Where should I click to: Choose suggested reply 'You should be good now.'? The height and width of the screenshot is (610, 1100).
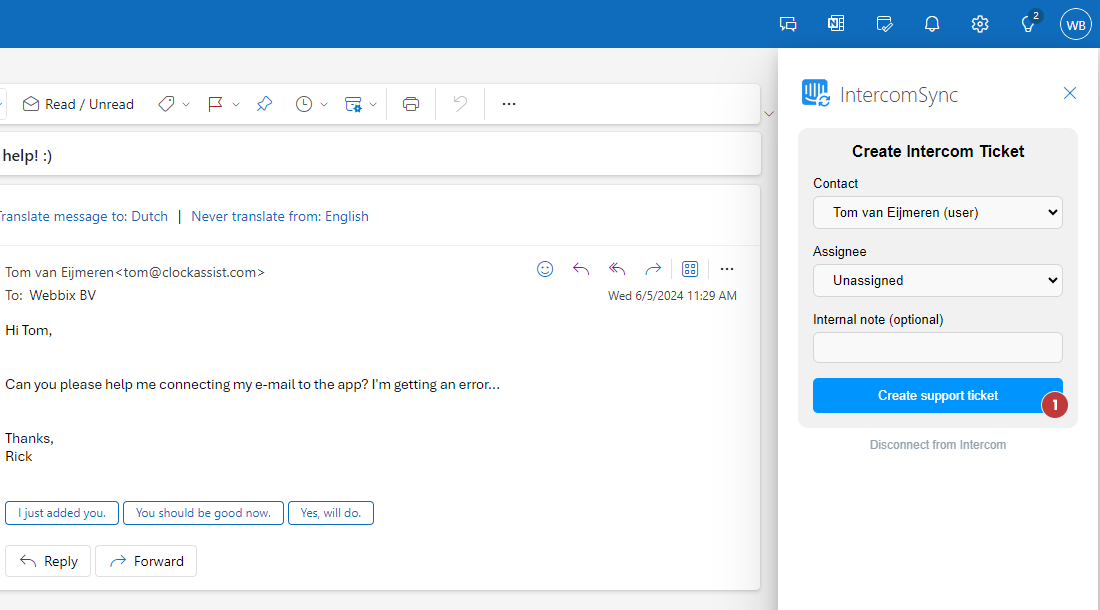[203, 513]
